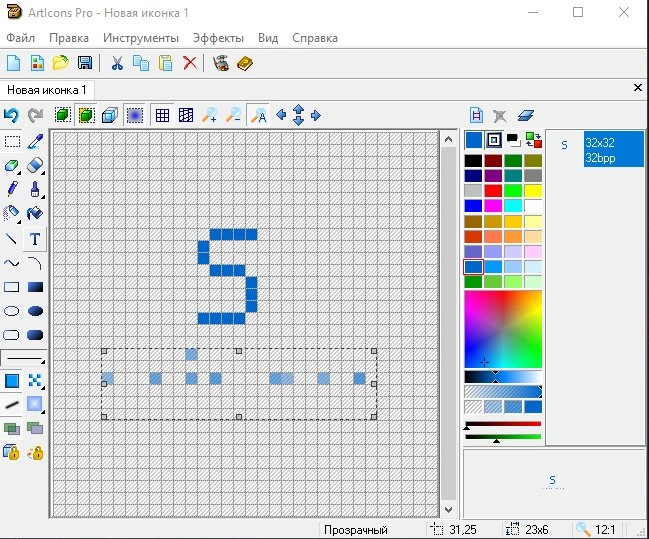
Task: Choose the filled rounded rectangle tool
Action: click(35, 335)
